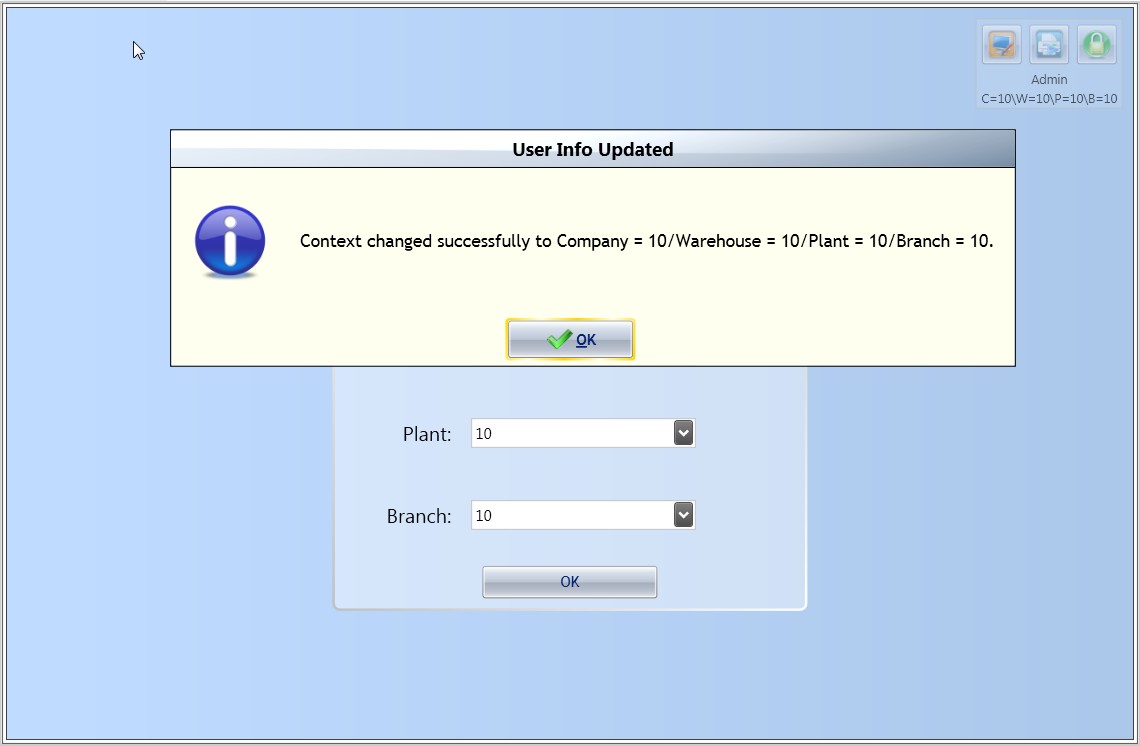Expand the Plant dropdown arrow
Viewport: 1140px width, 746px height.
tap(683, 433)
